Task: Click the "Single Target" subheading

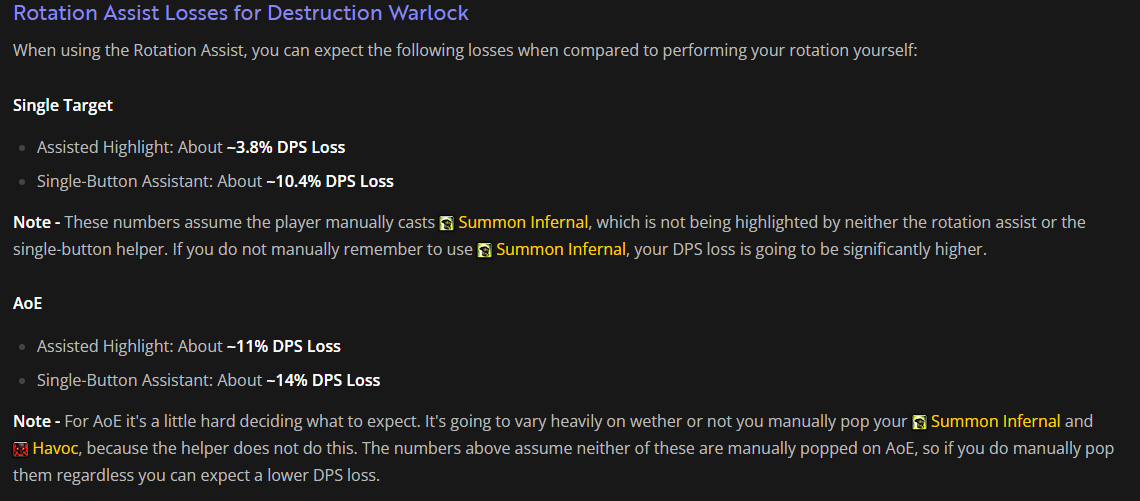Action: pos(63,105)
